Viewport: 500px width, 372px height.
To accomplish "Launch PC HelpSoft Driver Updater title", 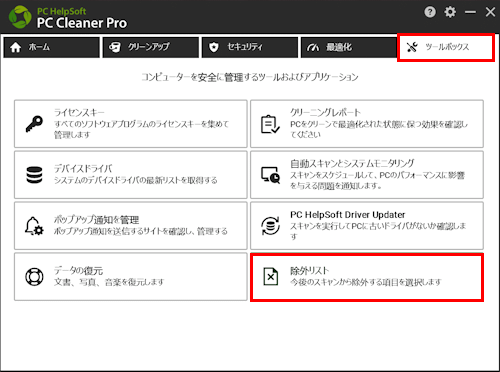I will 348,214.
